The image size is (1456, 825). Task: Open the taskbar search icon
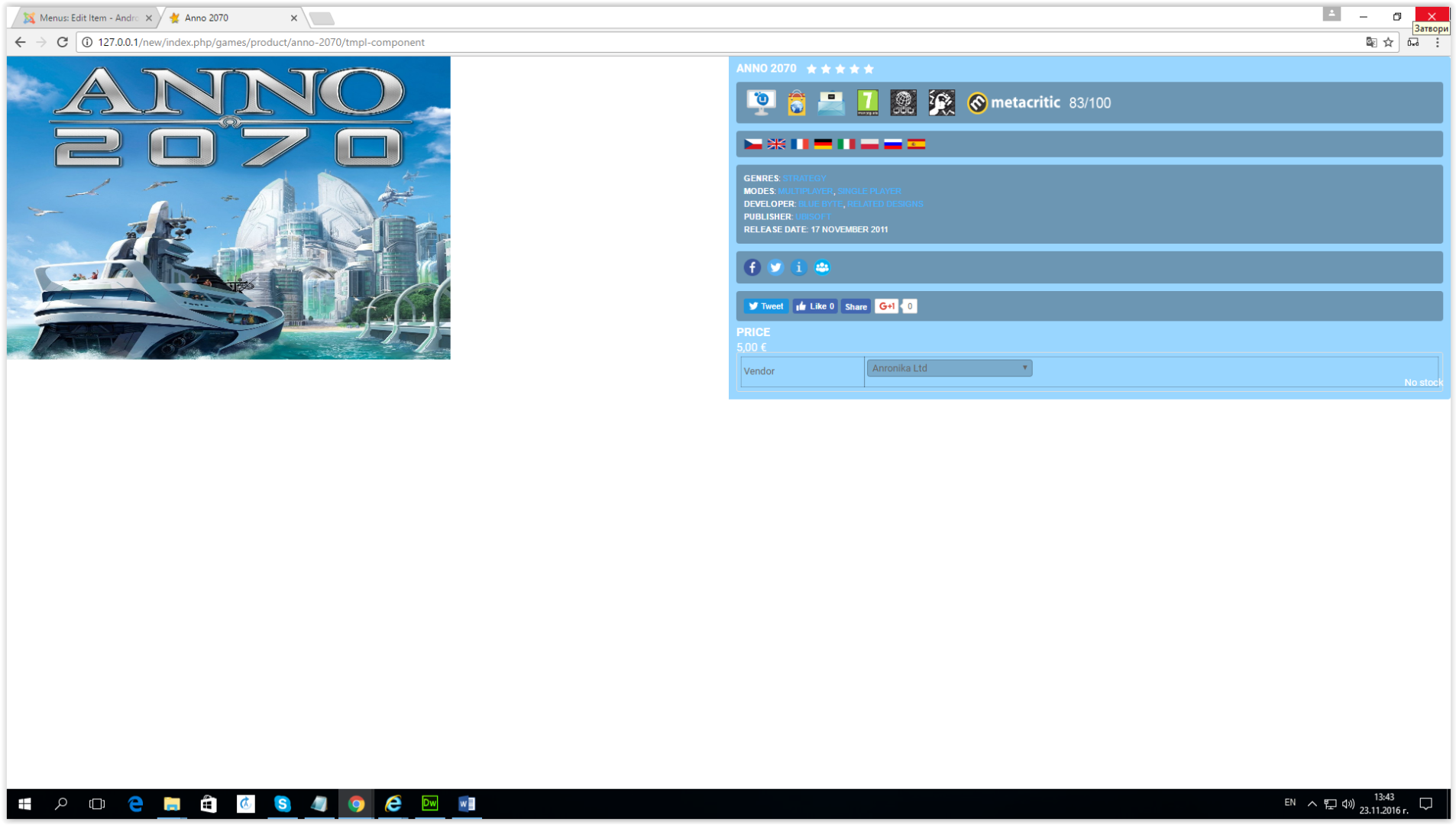click(x=61, y=804)
